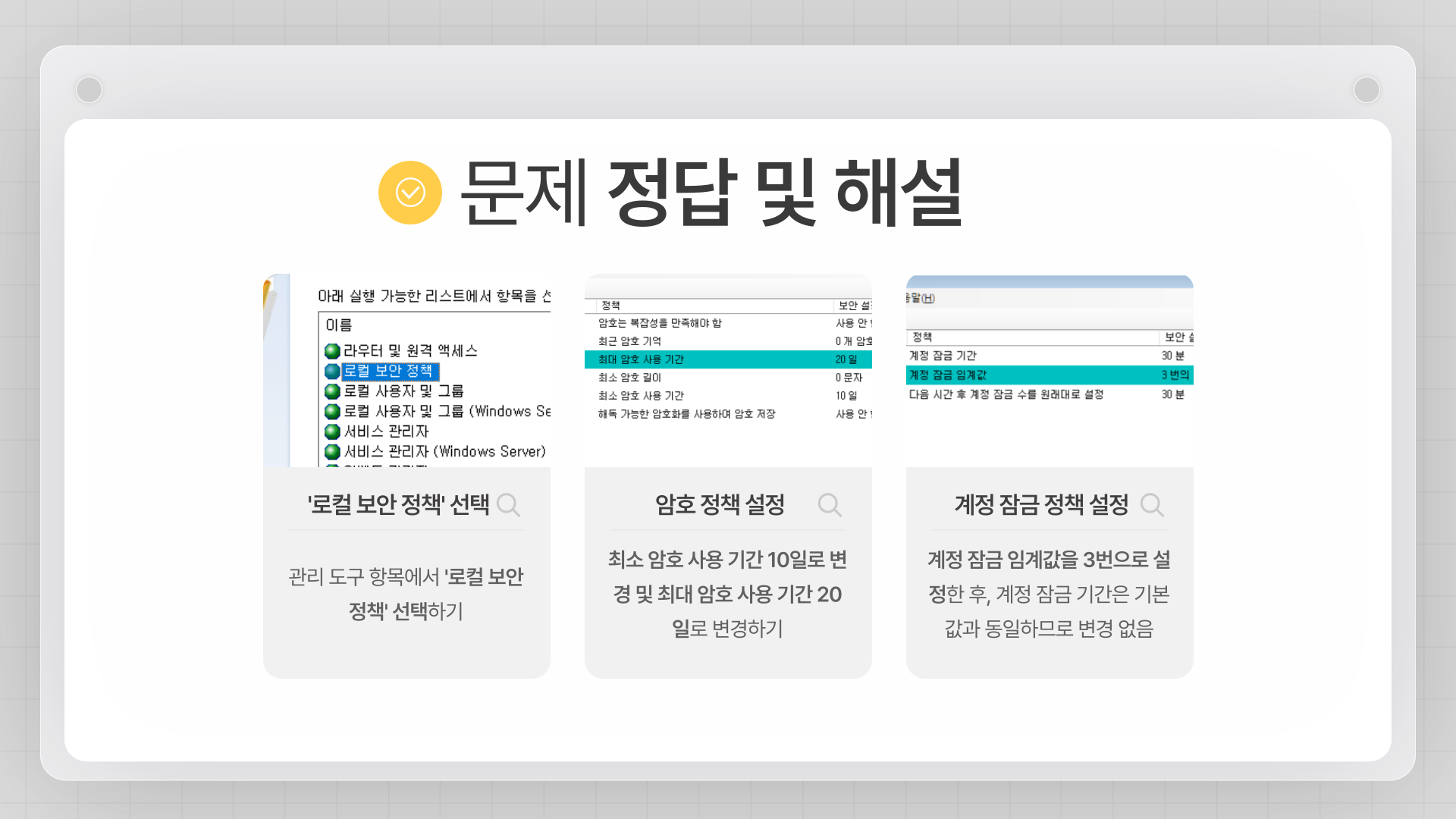Open the 암호 정책 설정 screenshot thumbnail
Screen dimensions: 1456x819
click(728, 371)
